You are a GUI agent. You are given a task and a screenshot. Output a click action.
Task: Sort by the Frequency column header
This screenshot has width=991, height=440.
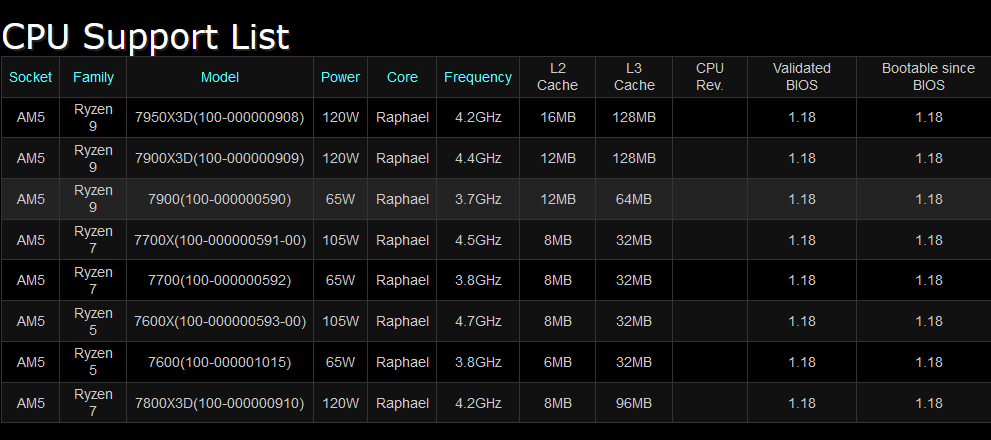tap(478, 77)
